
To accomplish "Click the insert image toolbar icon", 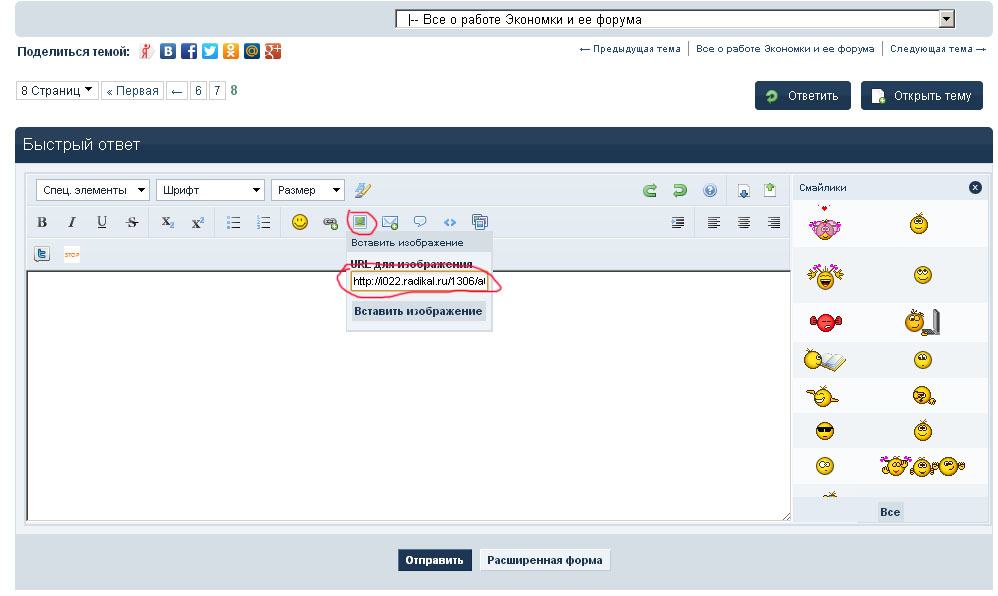I will [x=360, y=221].
